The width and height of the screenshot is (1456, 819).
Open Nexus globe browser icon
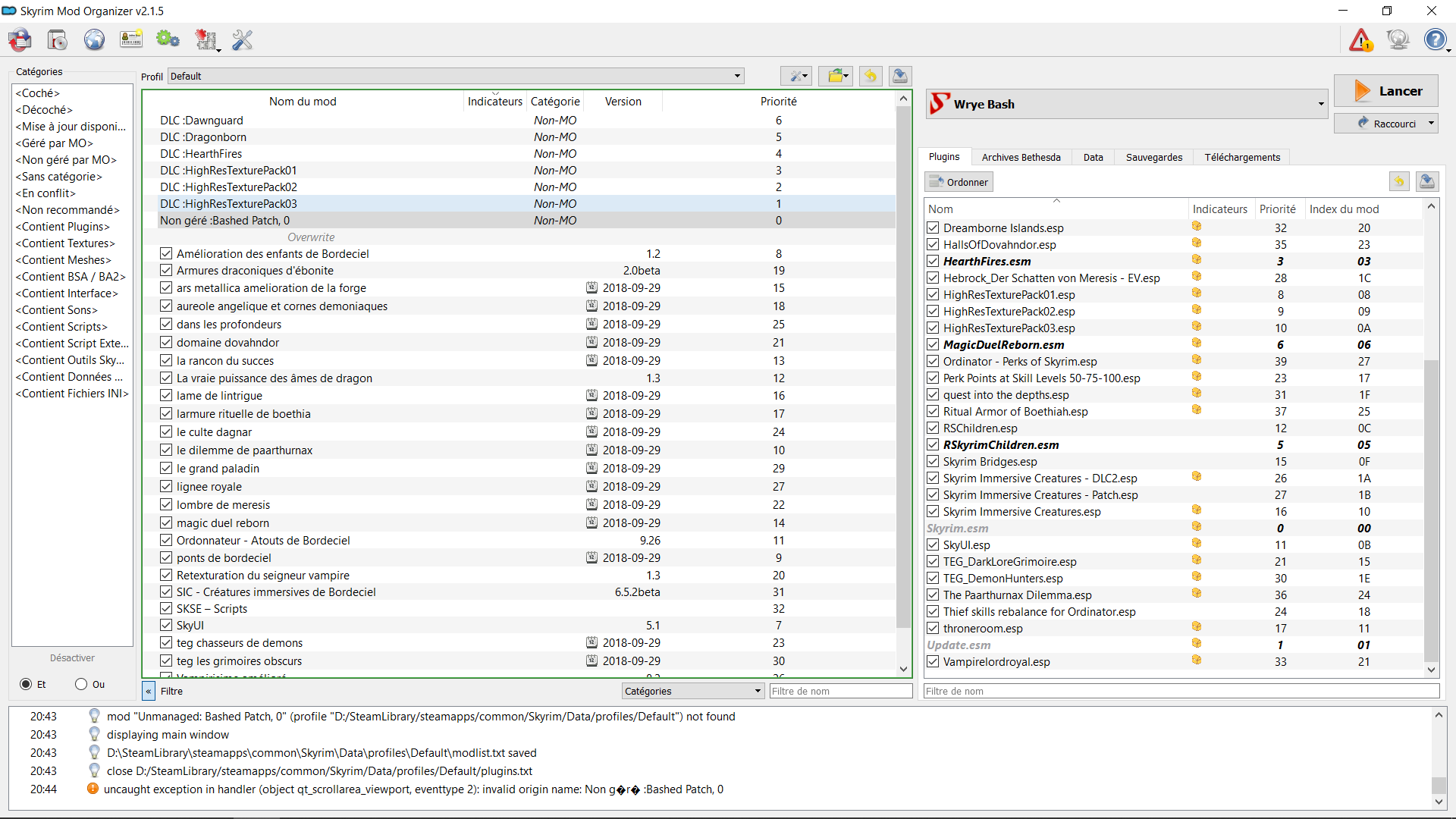point(94,39)
